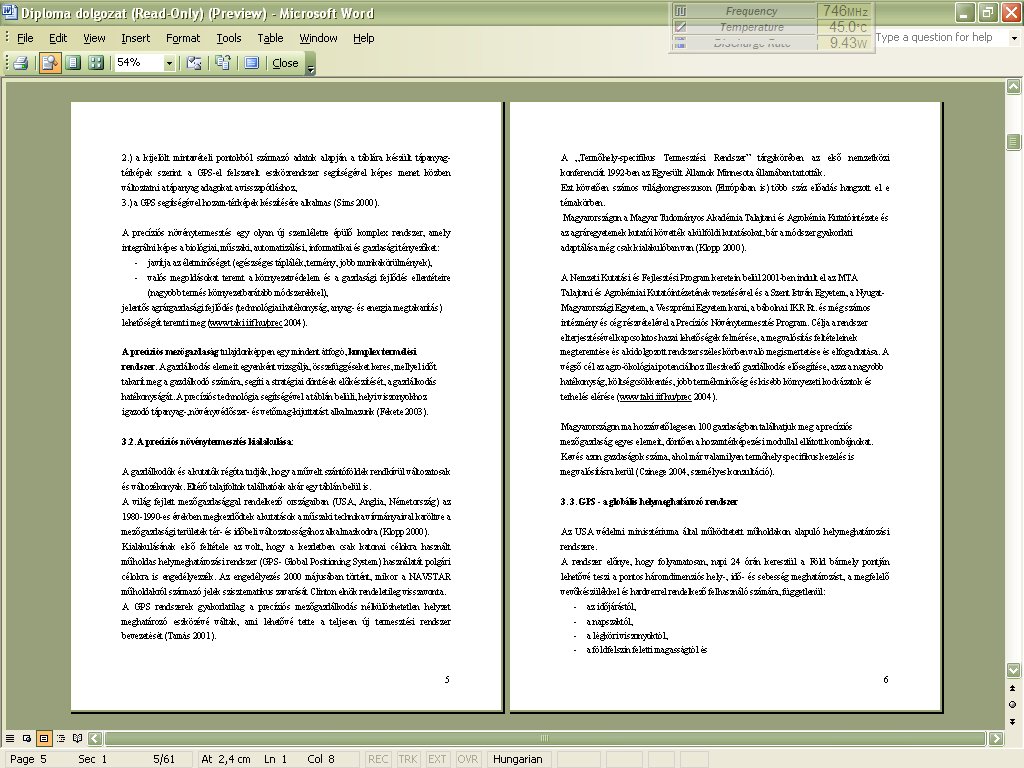The image size is (1024, 768).
Task: Toggle REC macro recording in status bar
Action: (x=377, y=759)
